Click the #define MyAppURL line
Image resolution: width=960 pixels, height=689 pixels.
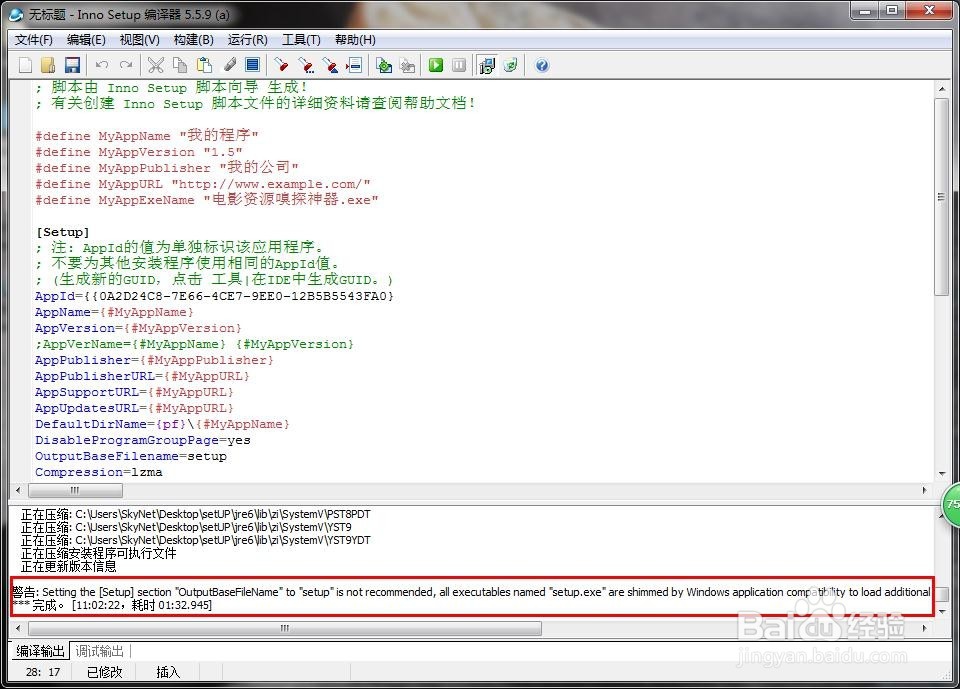[203, 184]
